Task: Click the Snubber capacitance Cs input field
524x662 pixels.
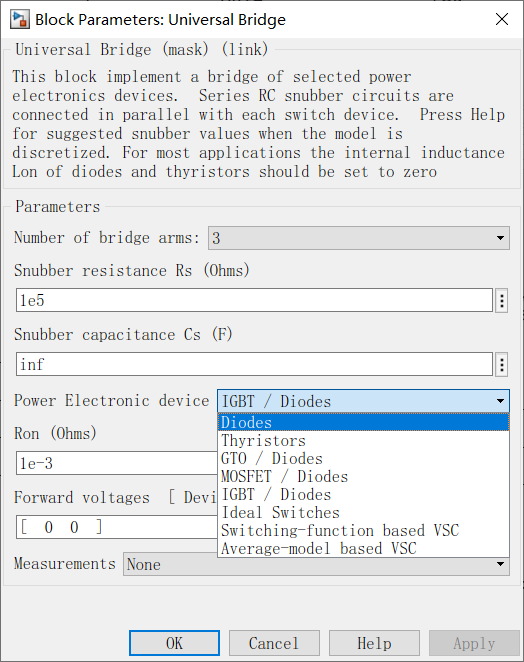Action: coord(254,364)
